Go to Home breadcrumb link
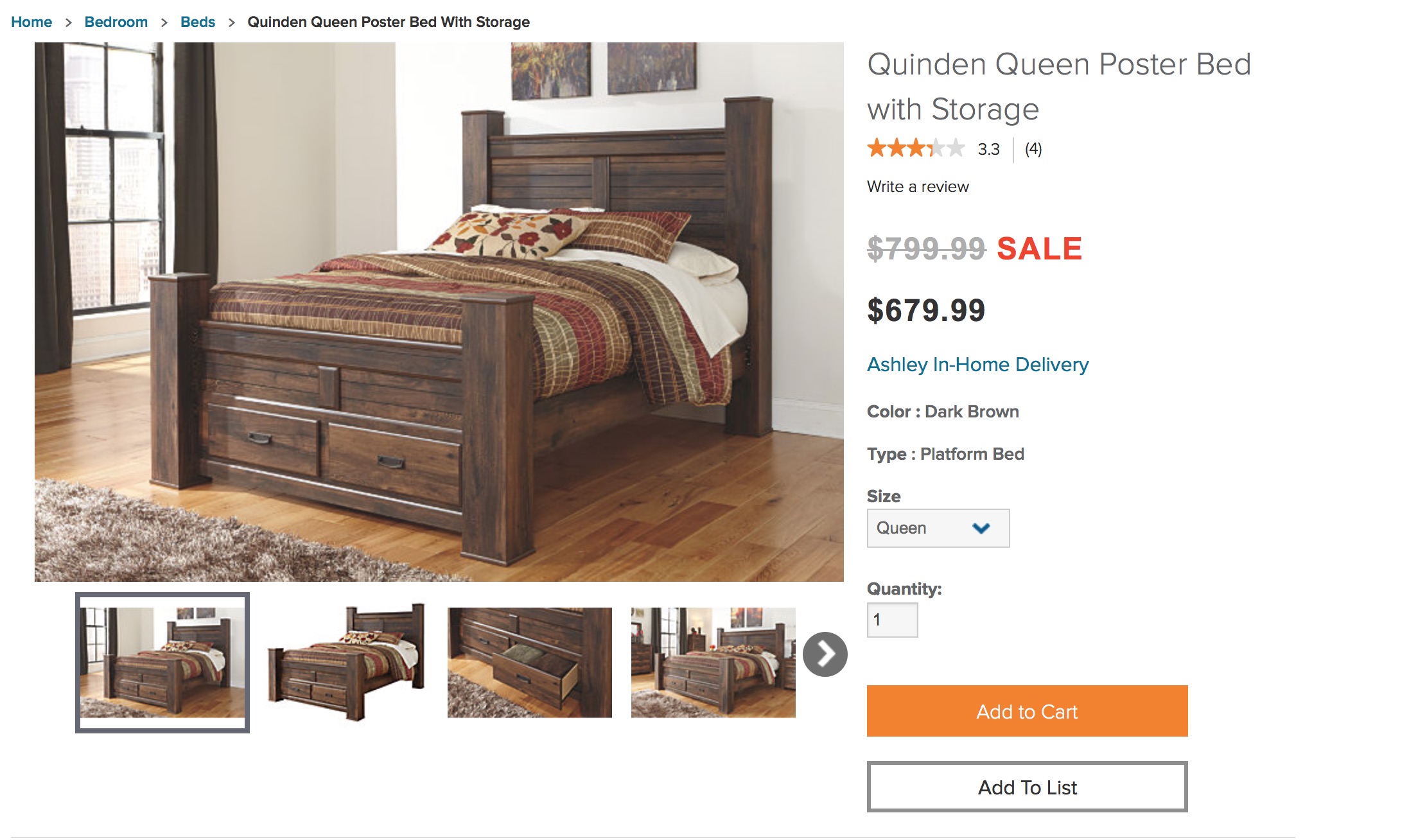This screenshot has width=1409, height=840. [x=31, y=22]
